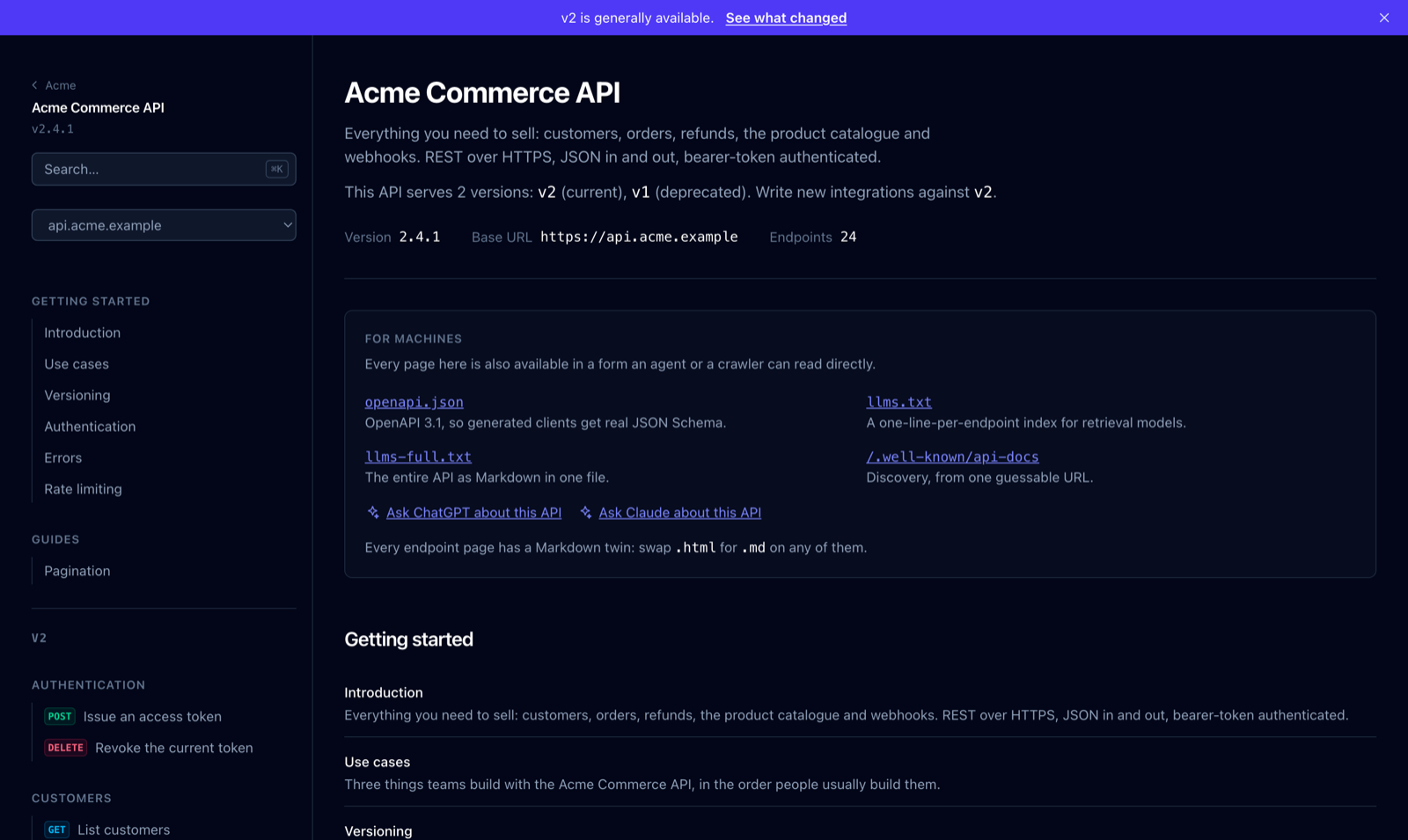Click the sparkle icon beside Ask ChatGPT
The height and width of the screenshot is (840, 1408).
(373, 513)
